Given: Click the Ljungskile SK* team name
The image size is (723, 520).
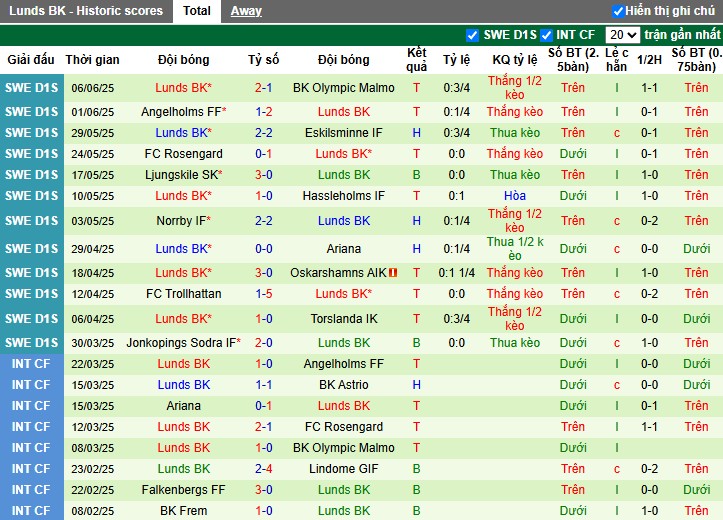Looking at the screenshot, I should coord(184,175).
